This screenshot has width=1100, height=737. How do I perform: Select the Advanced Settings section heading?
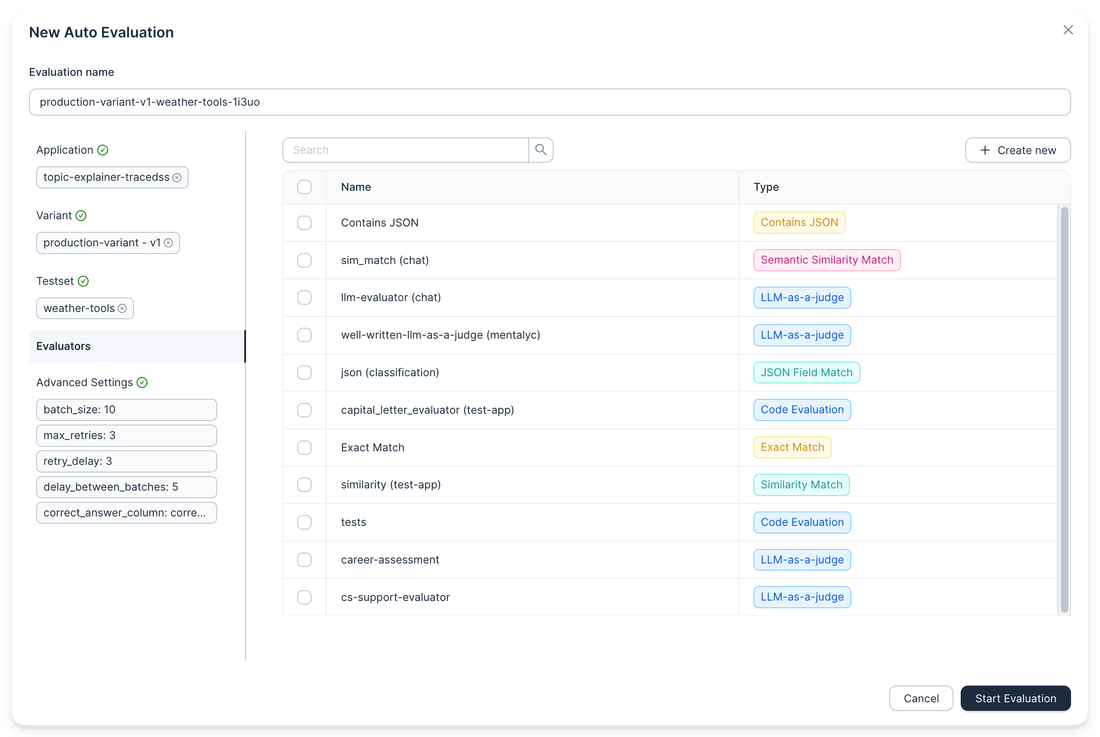pos(82,382)
